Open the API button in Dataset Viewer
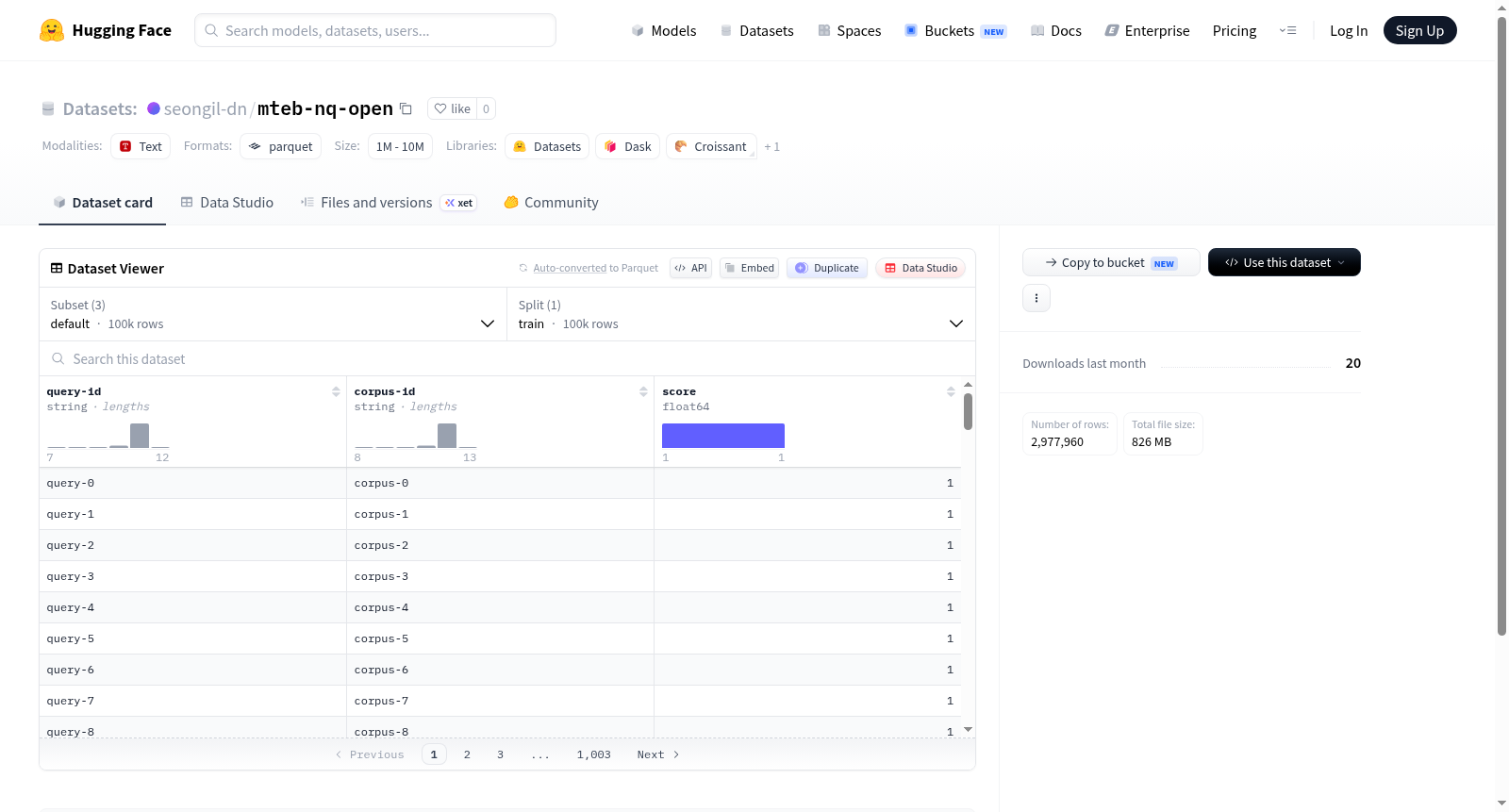 690,268
